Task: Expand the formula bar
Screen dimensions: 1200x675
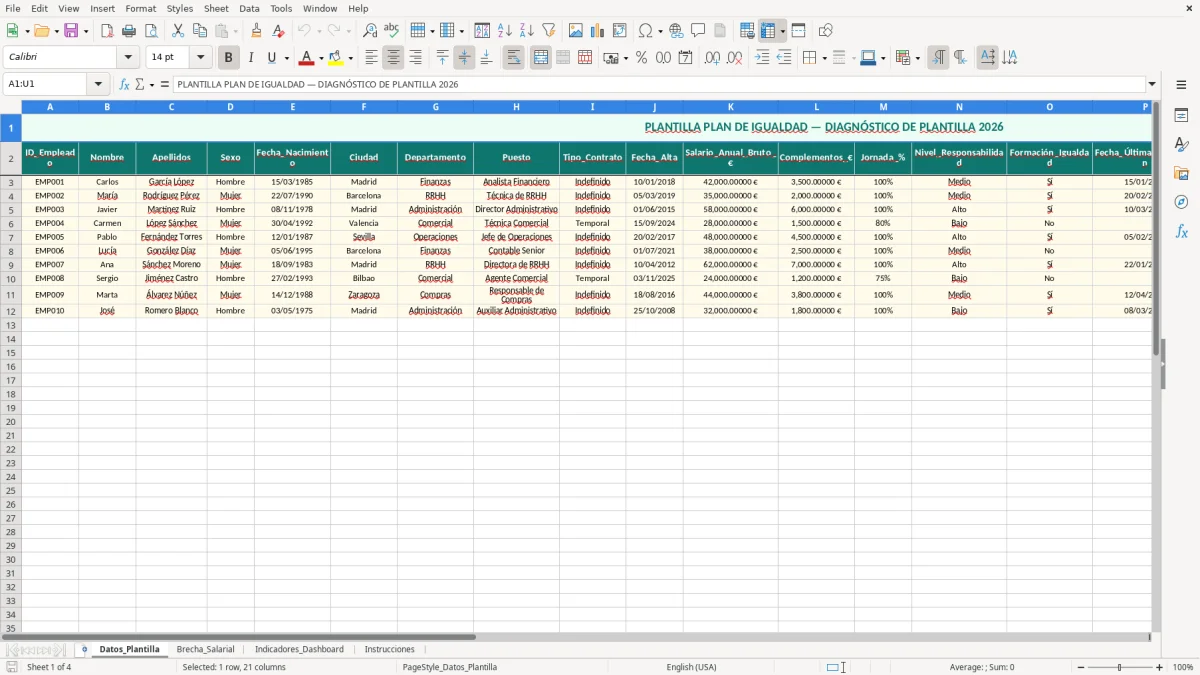Action: point(1152,84)
